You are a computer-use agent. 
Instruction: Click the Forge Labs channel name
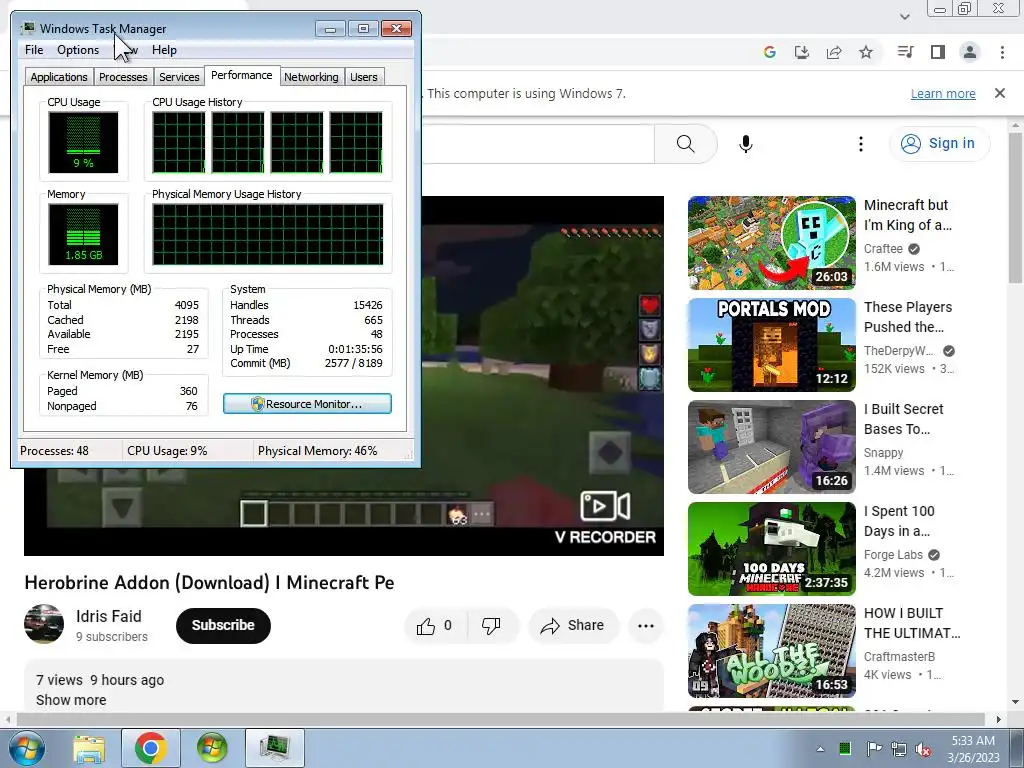pyautogui.click(x=893, y=554)
